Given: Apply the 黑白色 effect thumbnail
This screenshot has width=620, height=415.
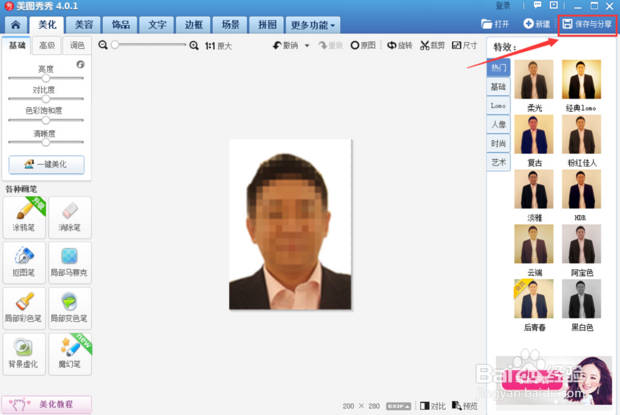Looking at the screenshot, I should point(581,299).
